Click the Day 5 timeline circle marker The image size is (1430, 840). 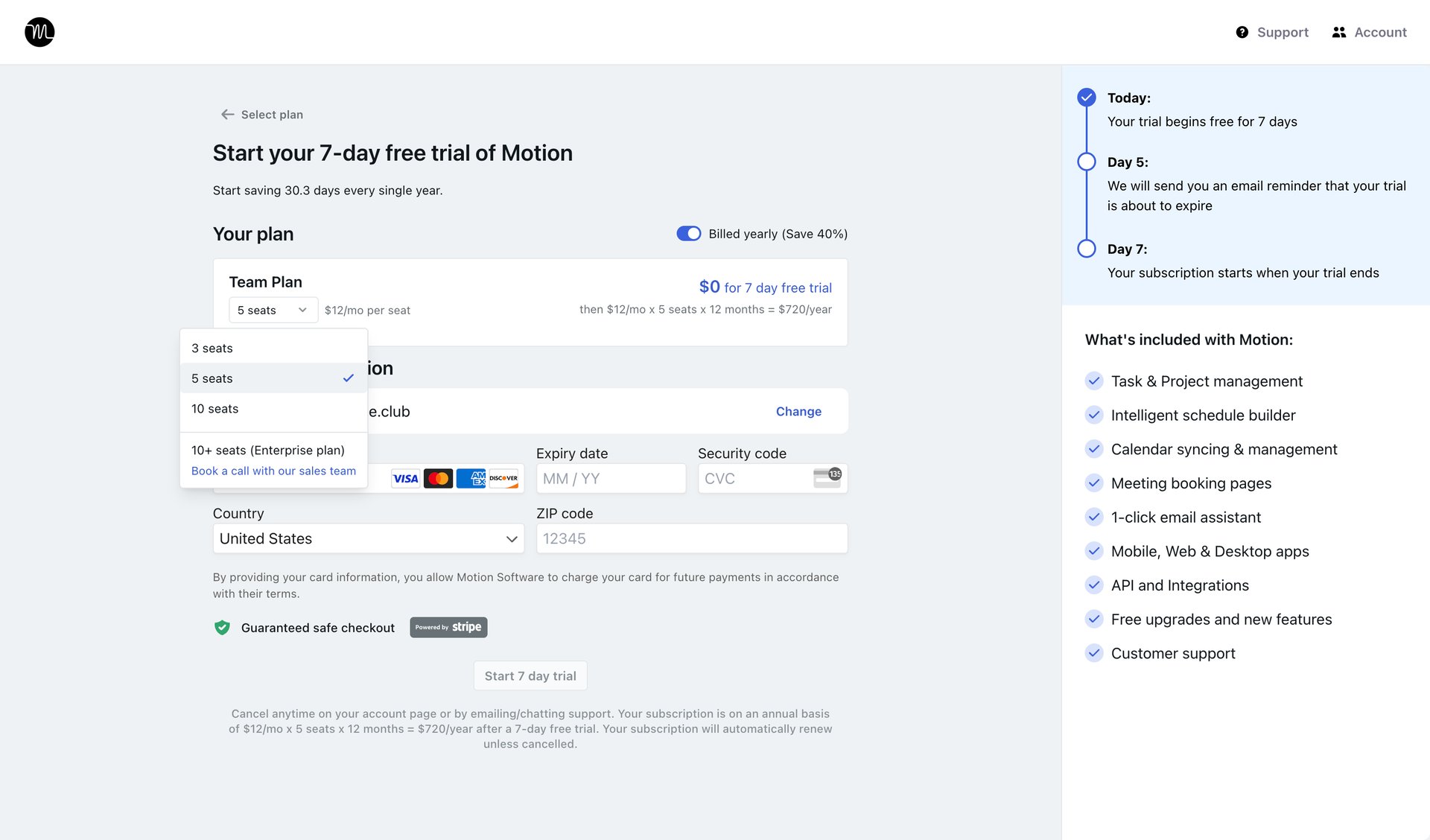(x=1086, y=161)
